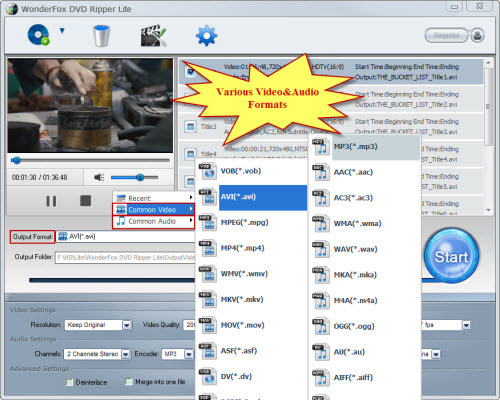Select ASF(*.asf) format entry
Viewport: 500px width, 400px height.
point(251,351)
